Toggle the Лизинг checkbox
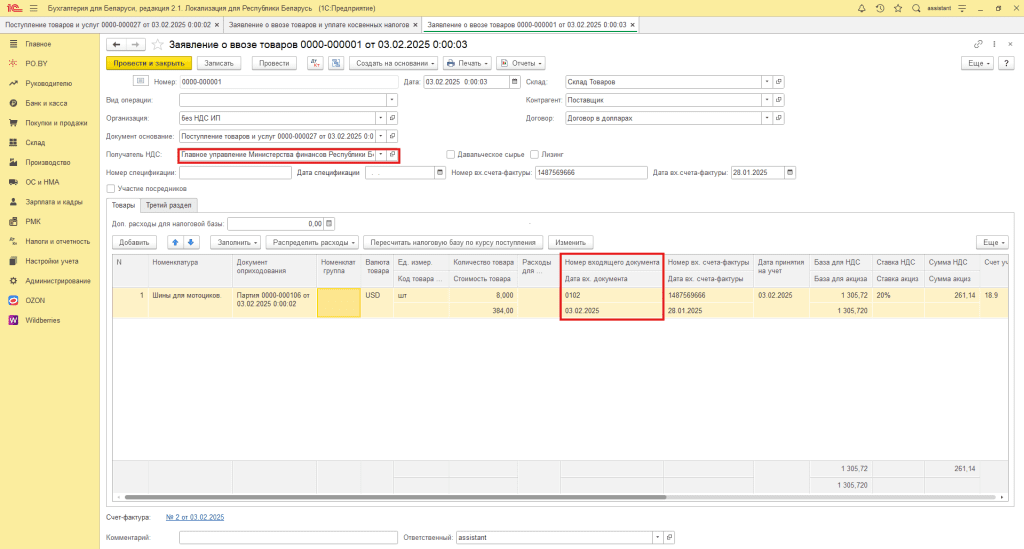The image size is (1024, 549). pyautogui.click(x=534, y=155)
